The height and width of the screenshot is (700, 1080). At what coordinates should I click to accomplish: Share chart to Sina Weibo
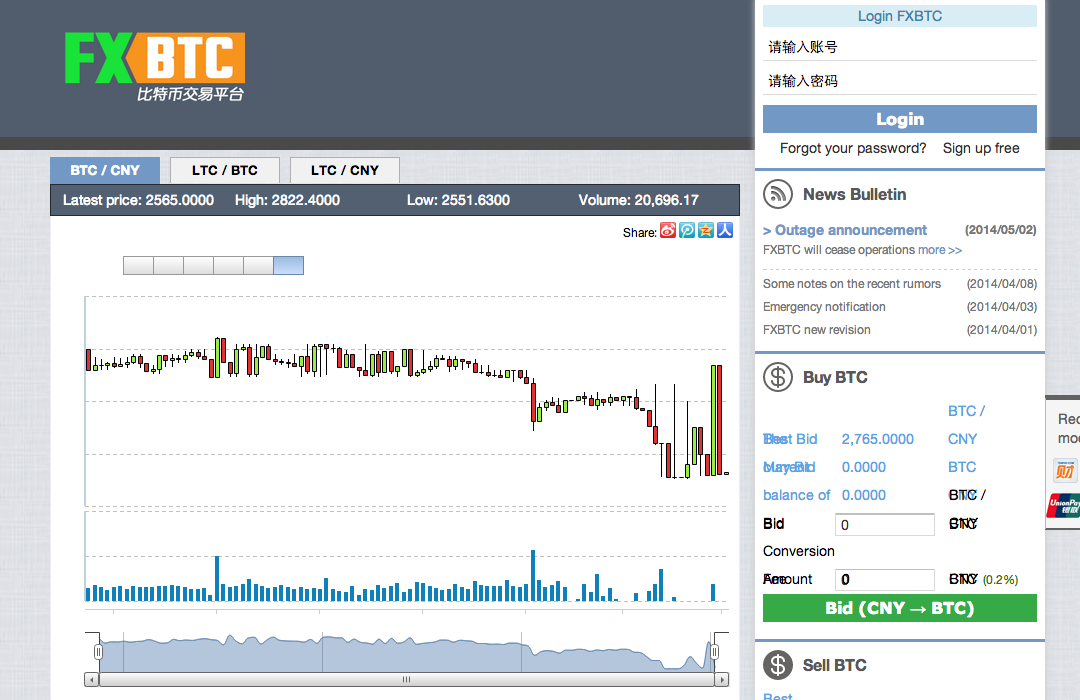pyautogui.click(x=667, y=231)
